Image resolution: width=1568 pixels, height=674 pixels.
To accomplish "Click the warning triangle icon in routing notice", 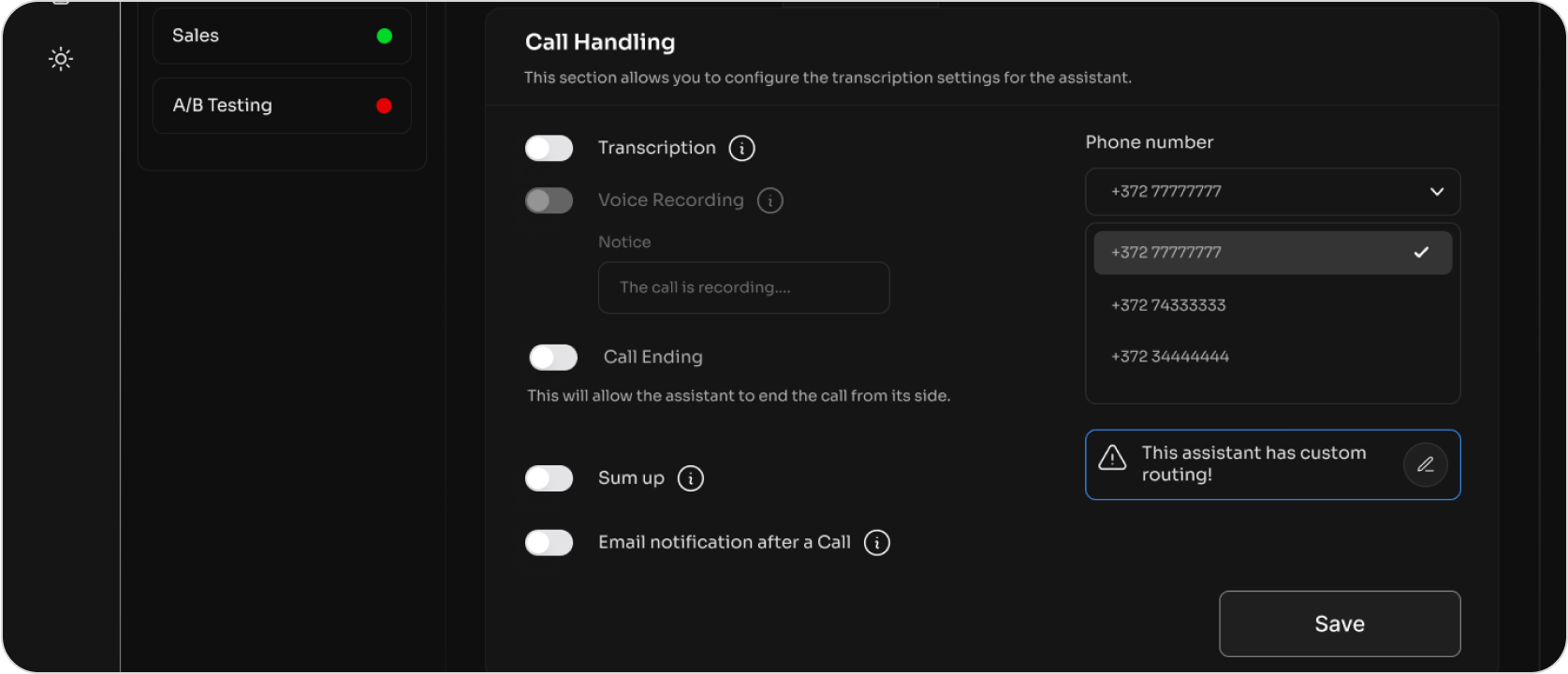I will point(1112,458).
